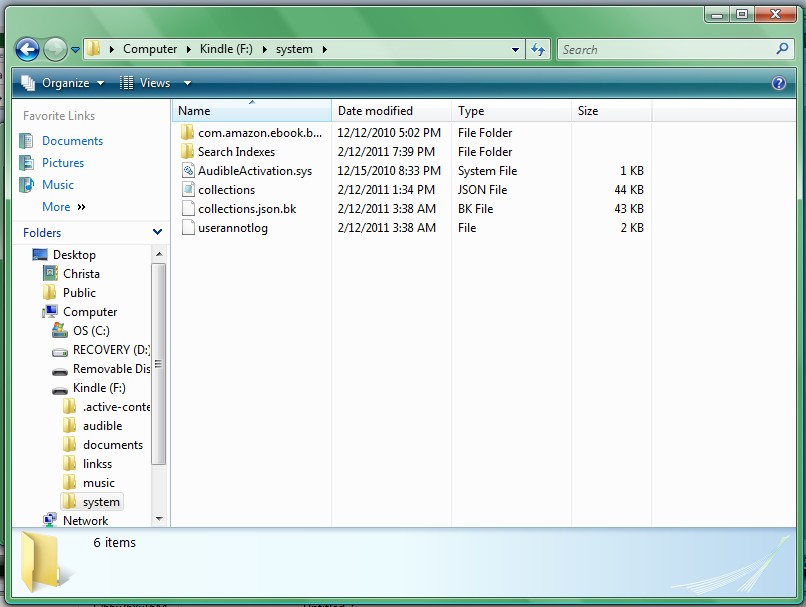Click system in the address breadcrumb
This screenshot has width=806, height=607.
pyautogui.click(x=294, y=49)
